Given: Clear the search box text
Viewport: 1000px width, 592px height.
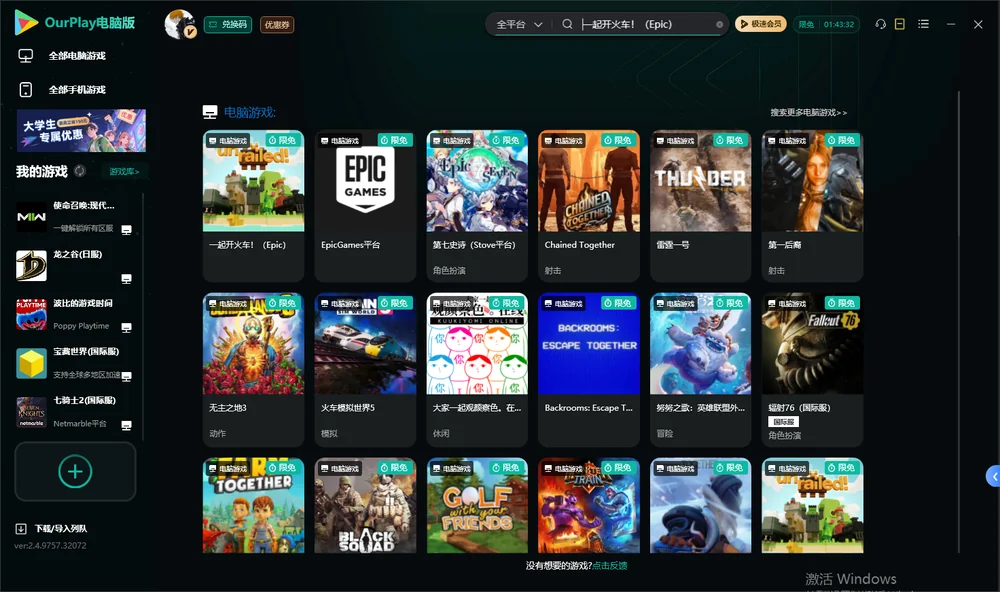Looking at the screenshot, I should (x=719, y=25).
